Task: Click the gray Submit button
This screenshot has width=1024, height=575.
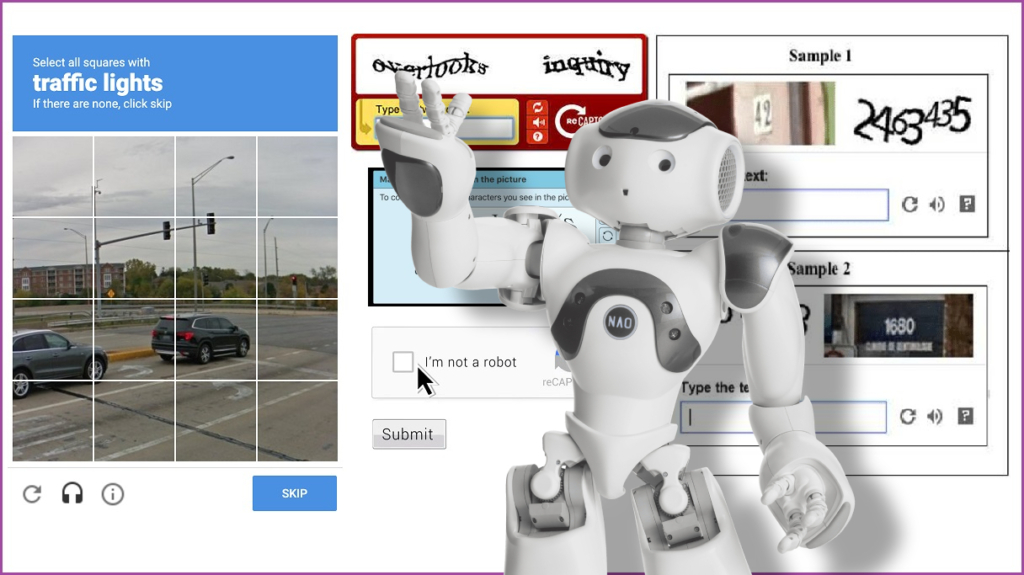Action: 408,434
